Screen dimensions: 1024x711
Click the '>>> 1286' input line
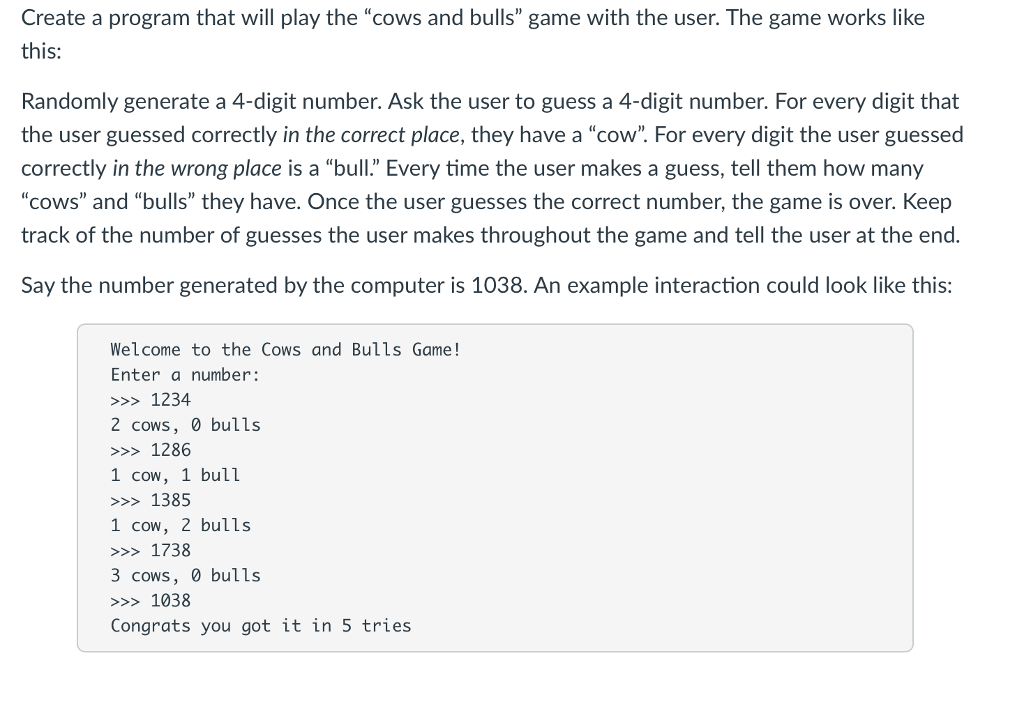[150, 450]
